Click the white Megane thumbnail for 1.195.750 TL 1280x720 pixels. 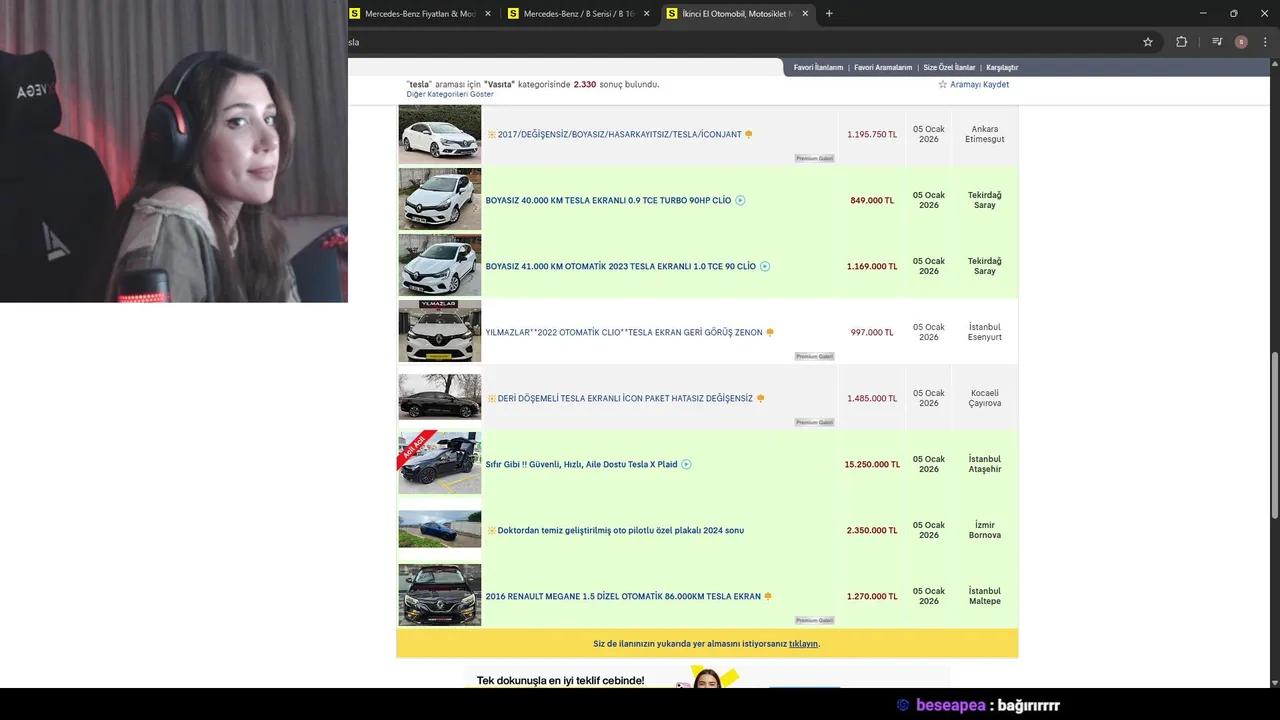(x=440, y=134)
